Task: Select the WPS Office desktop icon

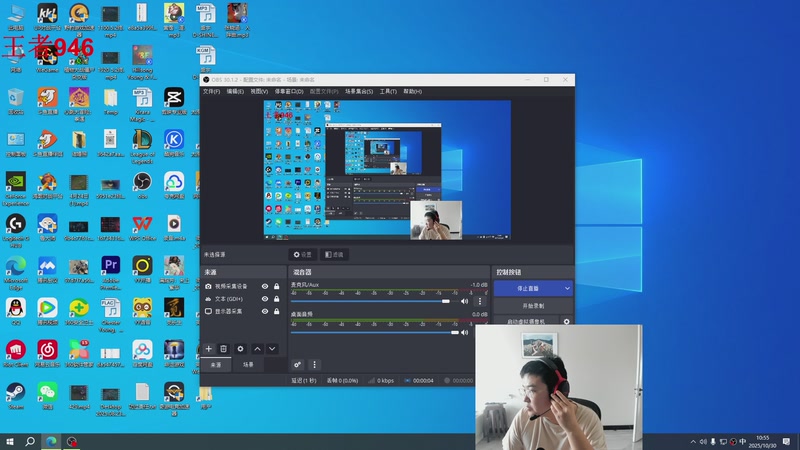Action: point(142,228)
